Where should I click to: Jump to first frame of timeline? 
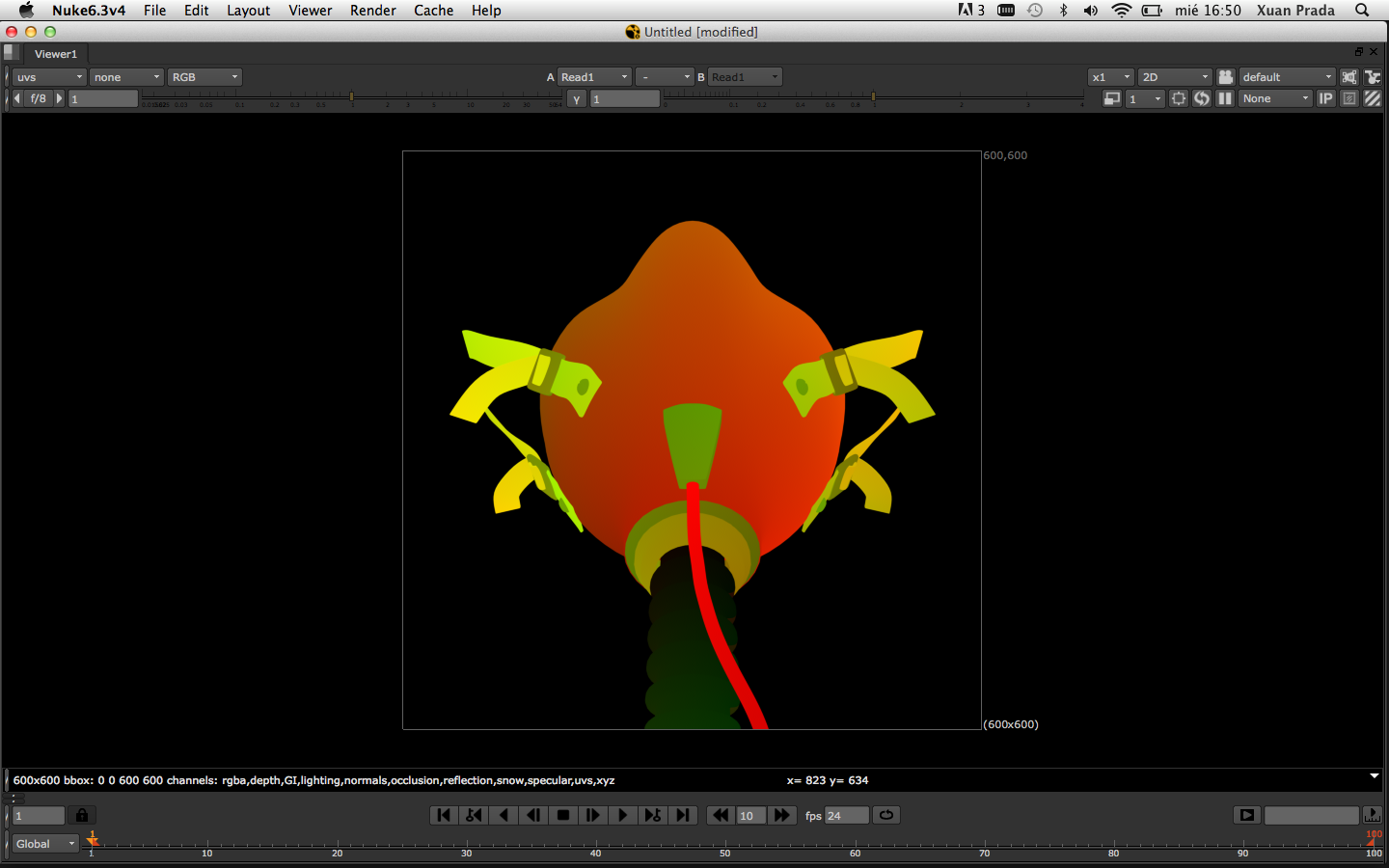pos(444,815)
